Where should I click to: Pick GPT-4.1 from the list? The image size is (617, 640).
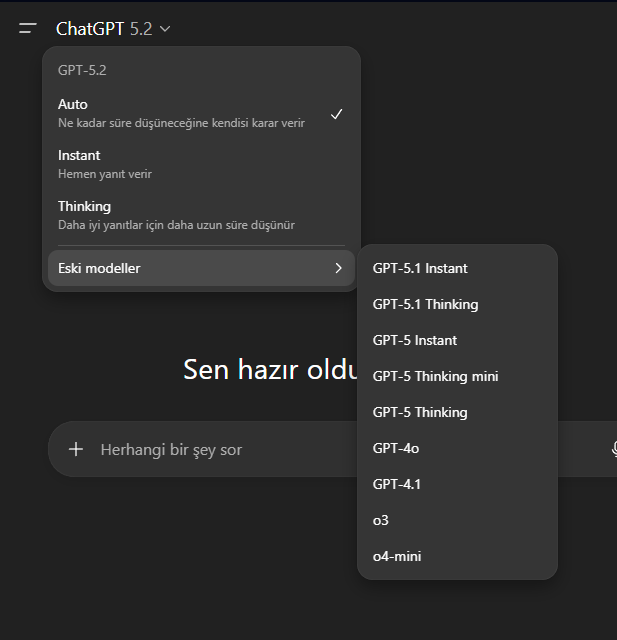[x=457, y=484]
